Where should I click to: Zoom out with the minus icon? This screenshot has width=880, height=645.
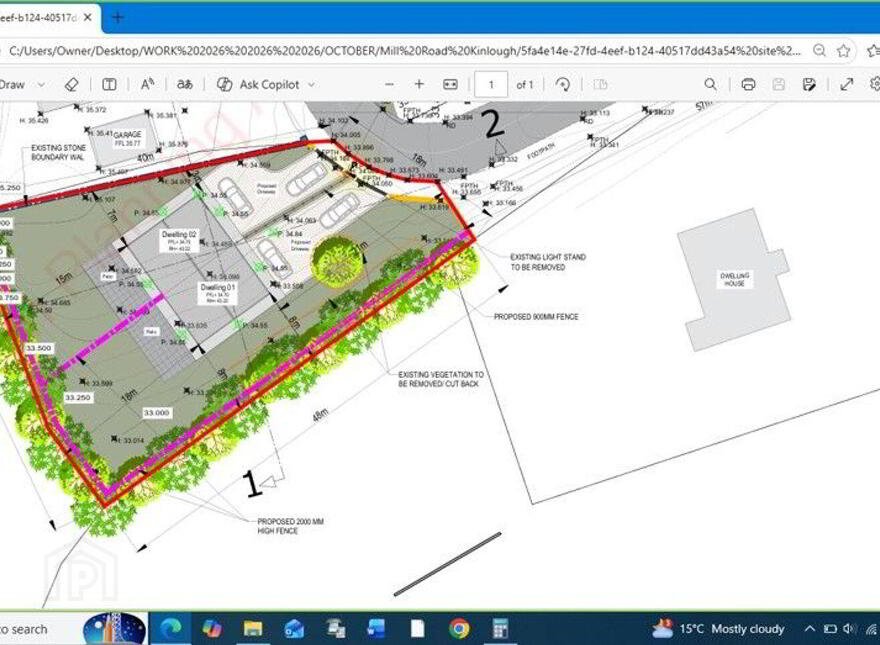[x=389, y=85]
